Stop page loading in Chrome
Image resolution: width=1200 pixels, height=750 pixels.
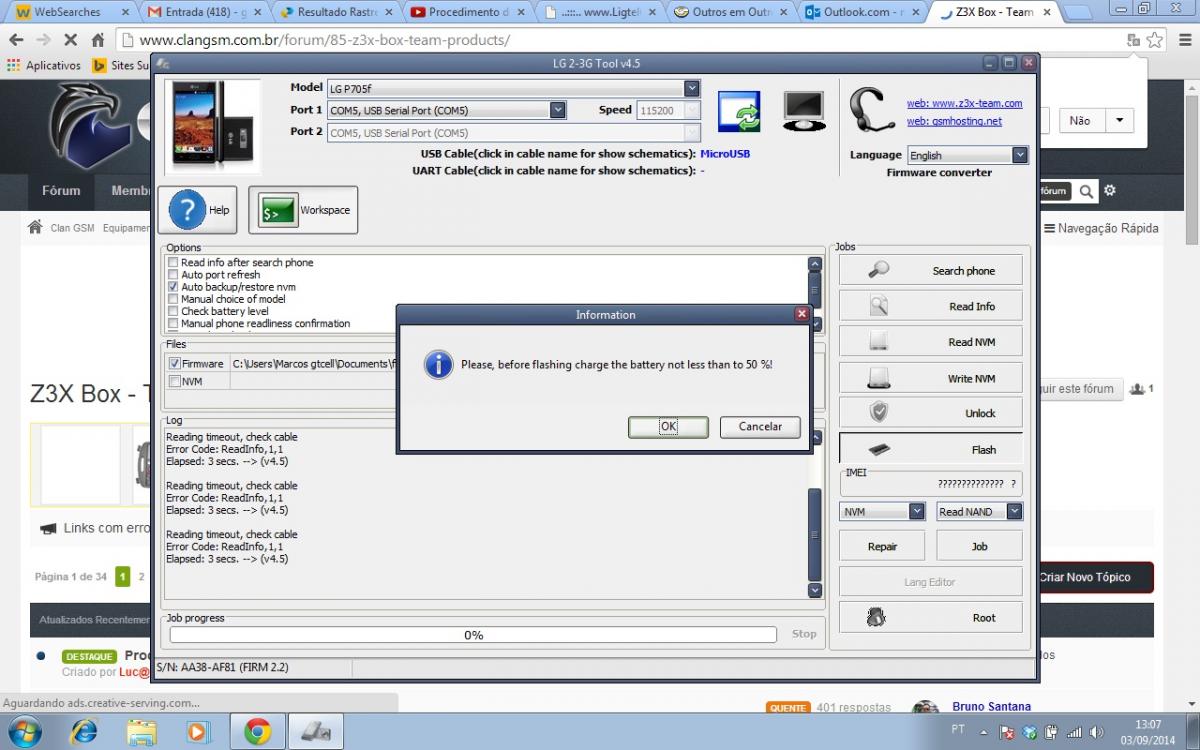coord(71,40)
